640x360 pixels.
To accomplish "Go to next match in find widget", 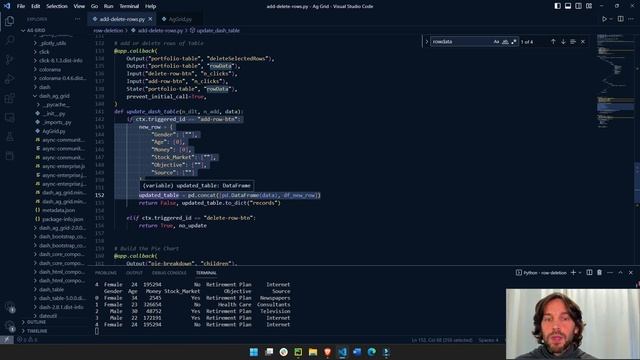I will (x=563, y=42).
